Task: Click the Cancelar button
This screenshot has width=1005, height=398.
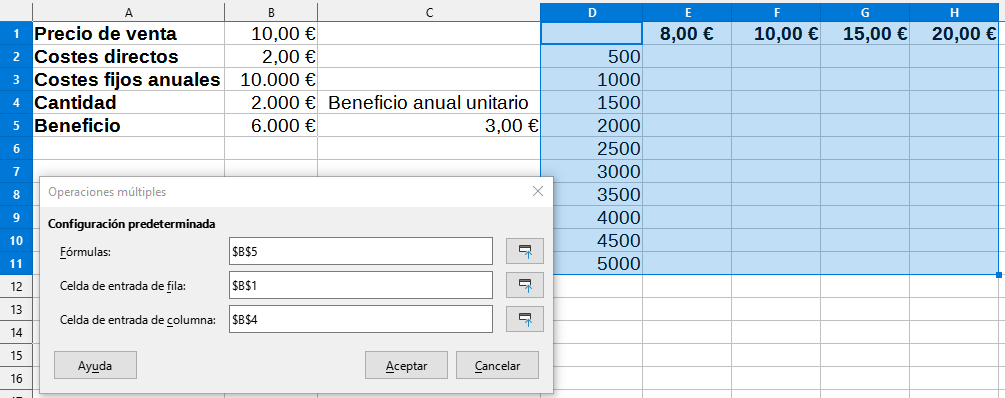Action: (497, 365)
